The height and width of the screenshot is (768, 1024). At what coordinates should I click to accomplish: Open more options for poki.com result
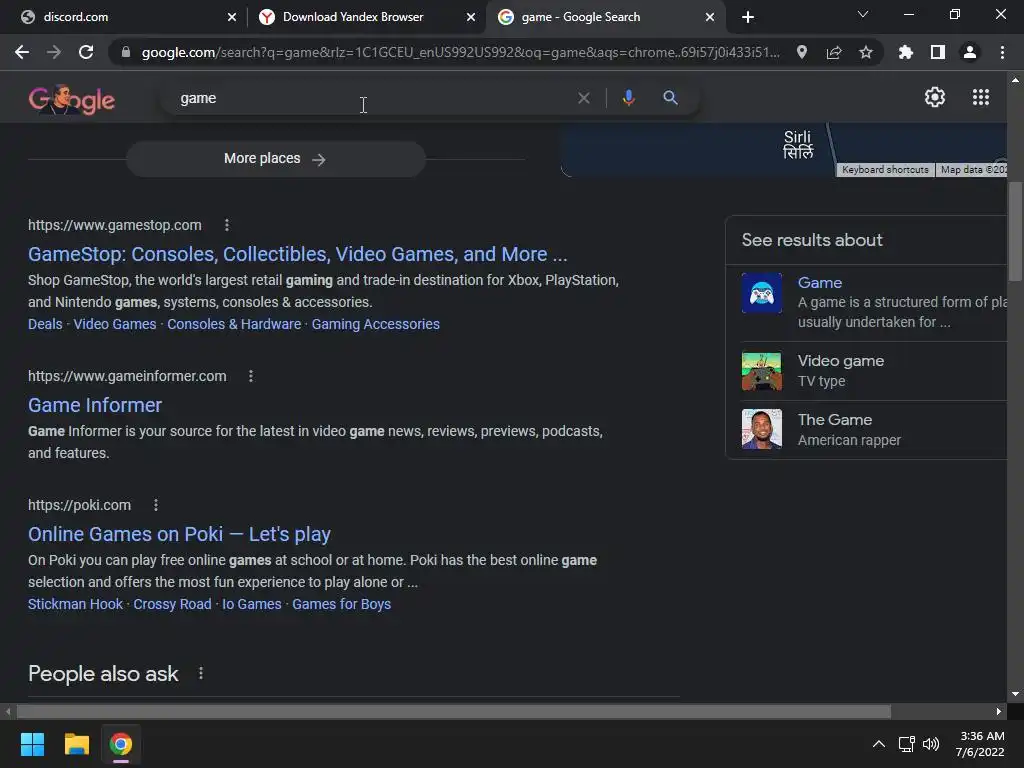155,505
